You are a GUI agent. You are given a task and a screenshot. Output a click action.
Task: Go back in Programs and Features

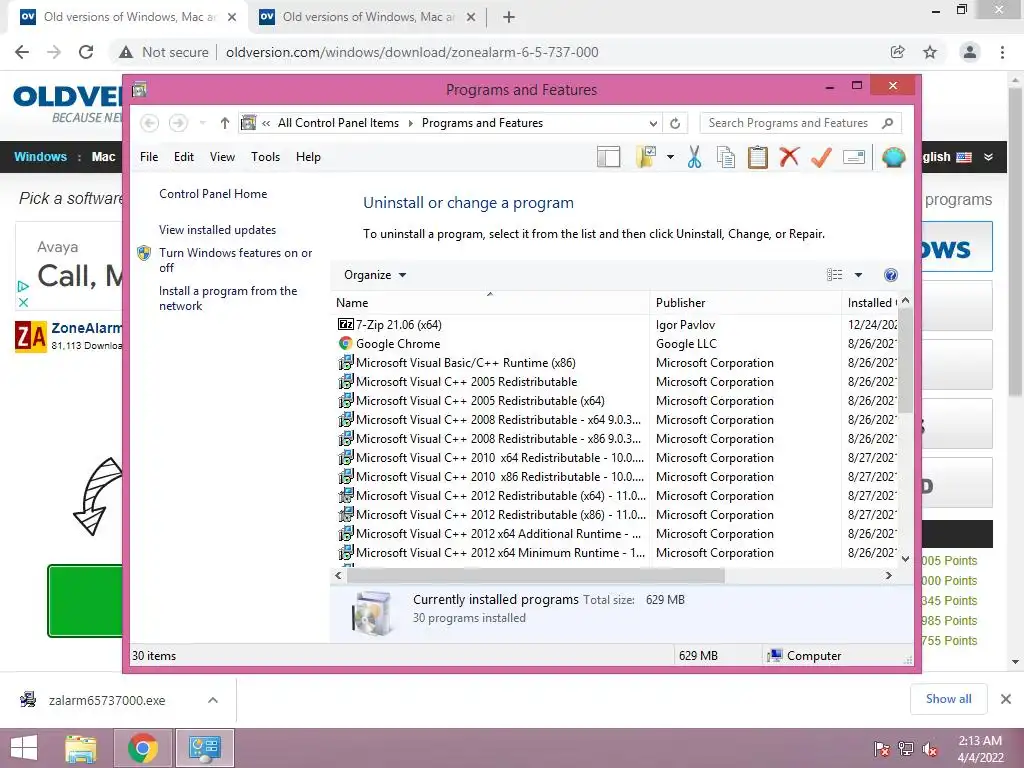(149, 123)
